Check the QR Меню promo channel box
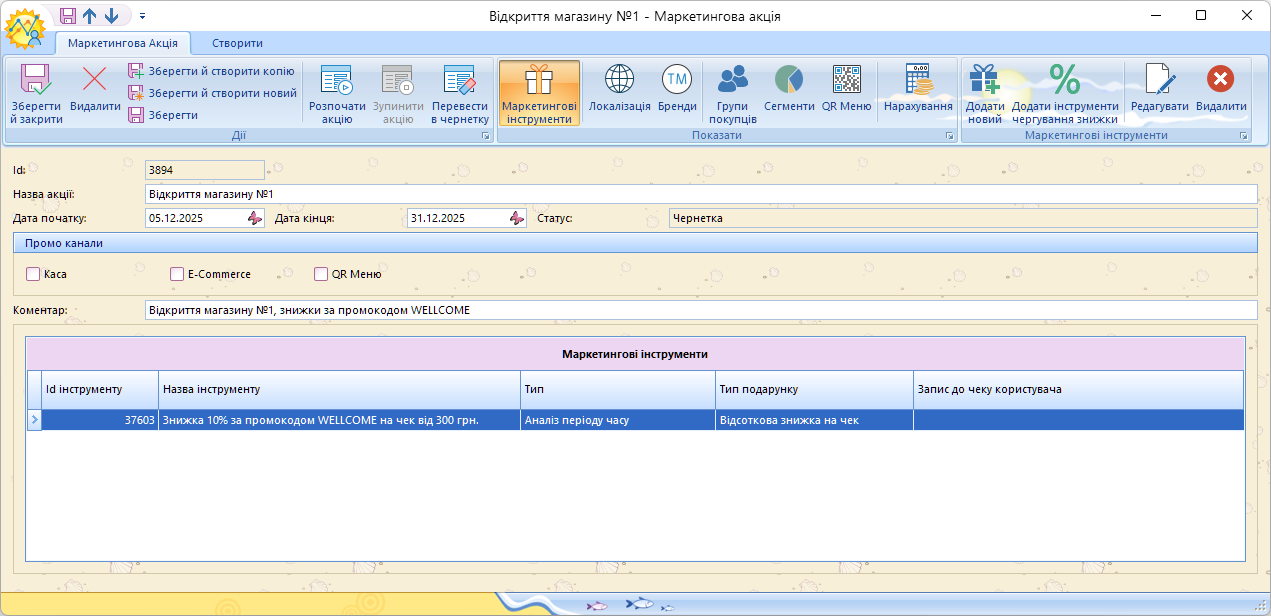 321,274
